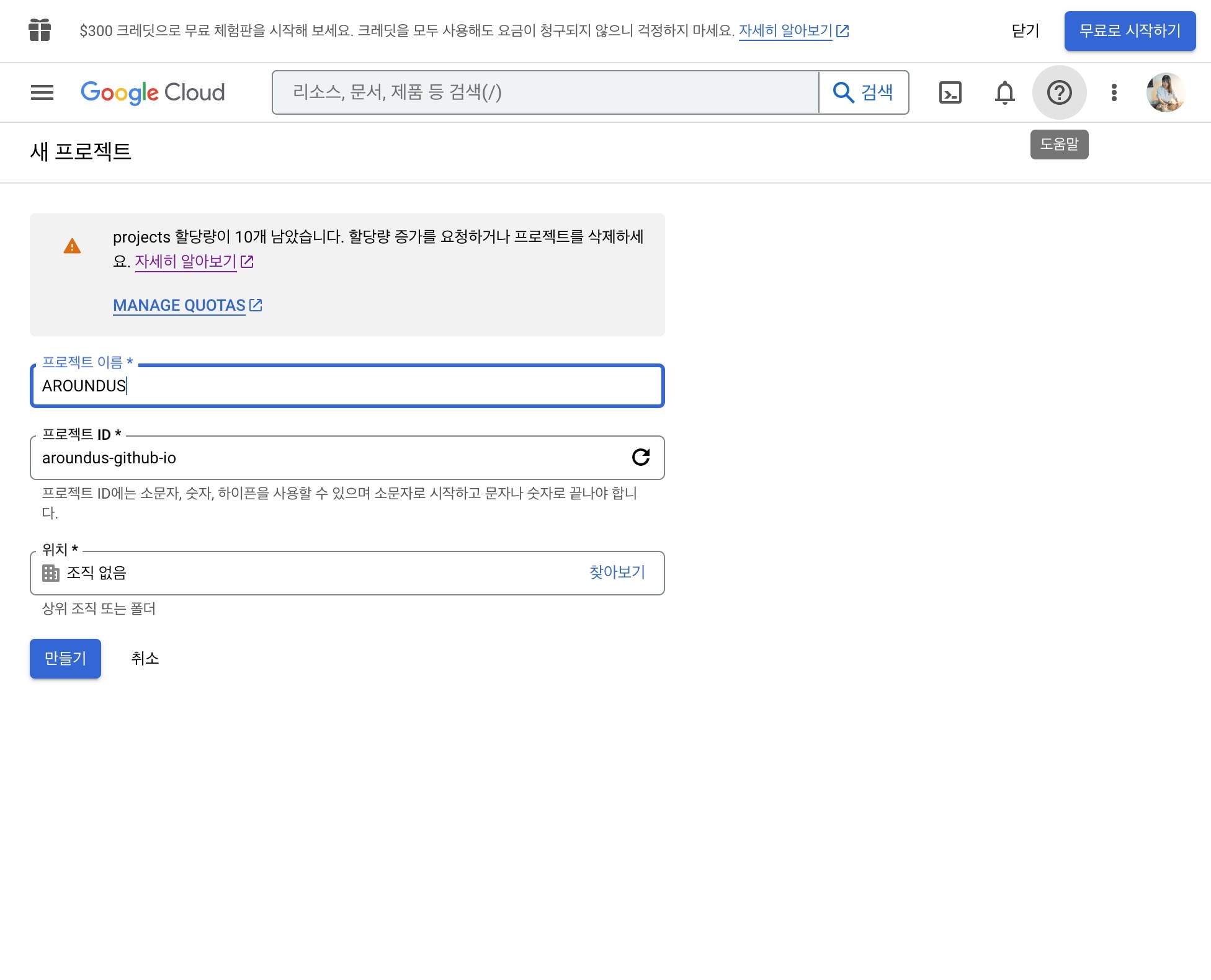Click the help question mark icon
1211x980 pixels.
pos(1059,92)
